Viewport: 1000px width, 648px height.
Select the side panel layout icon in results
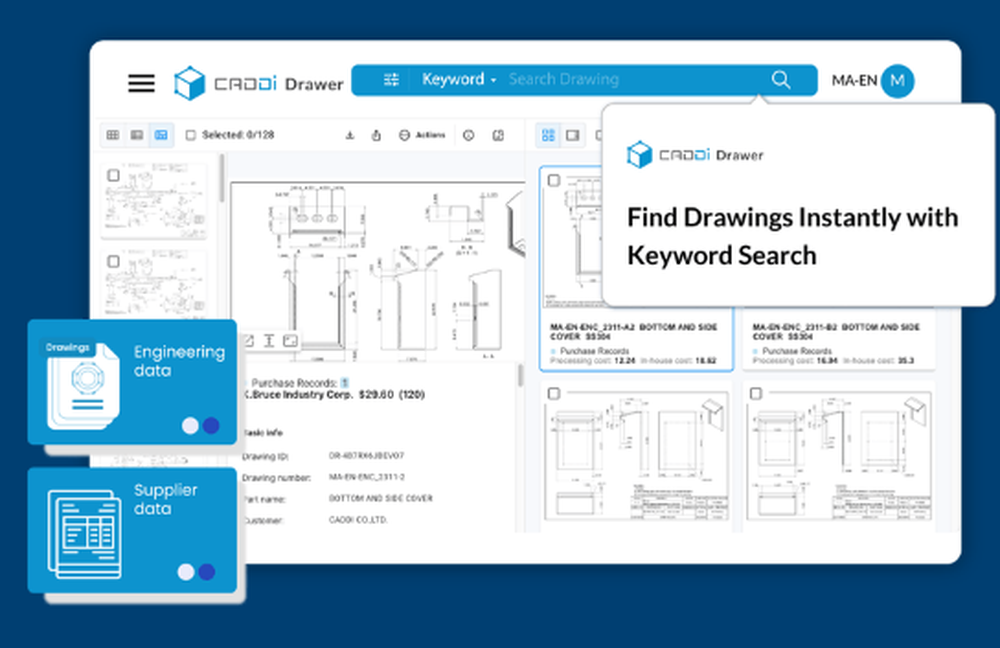click(x=573, y=135)
